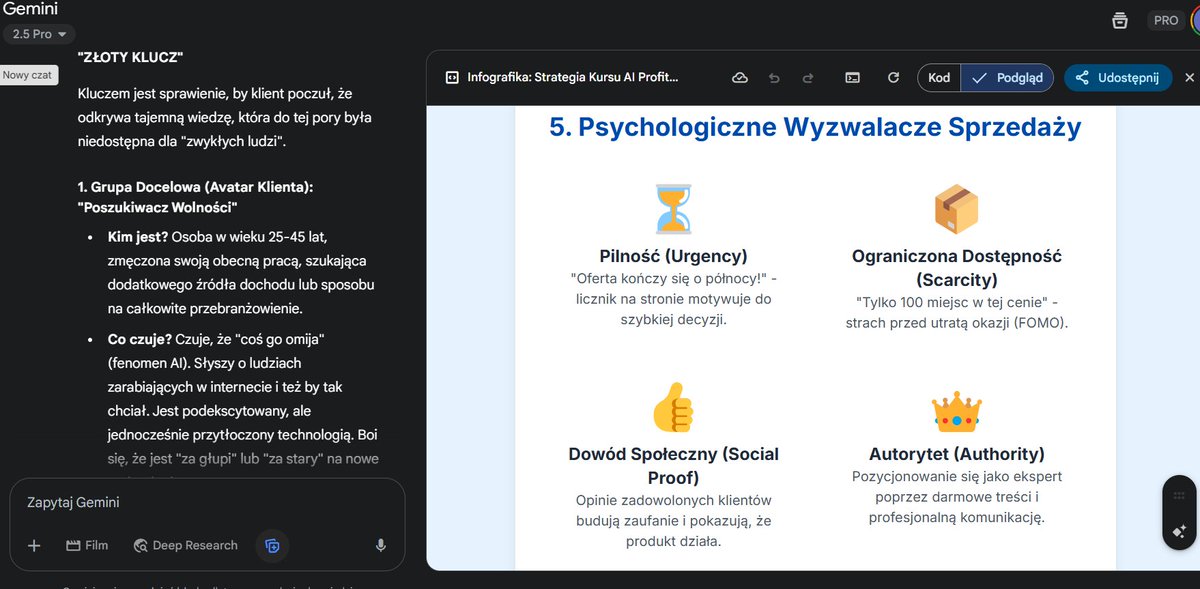The width and height of the screenshot is (1200, 589).
Task: Click the text 'Opinie zadowolonych klientów'
Action: coord(672,500)
